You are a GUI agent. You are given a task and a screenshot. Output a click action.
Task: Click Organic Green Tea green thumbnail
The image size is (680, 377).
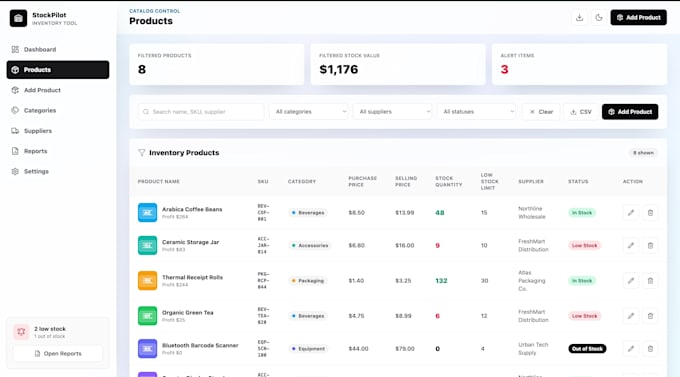coord(147,316)
